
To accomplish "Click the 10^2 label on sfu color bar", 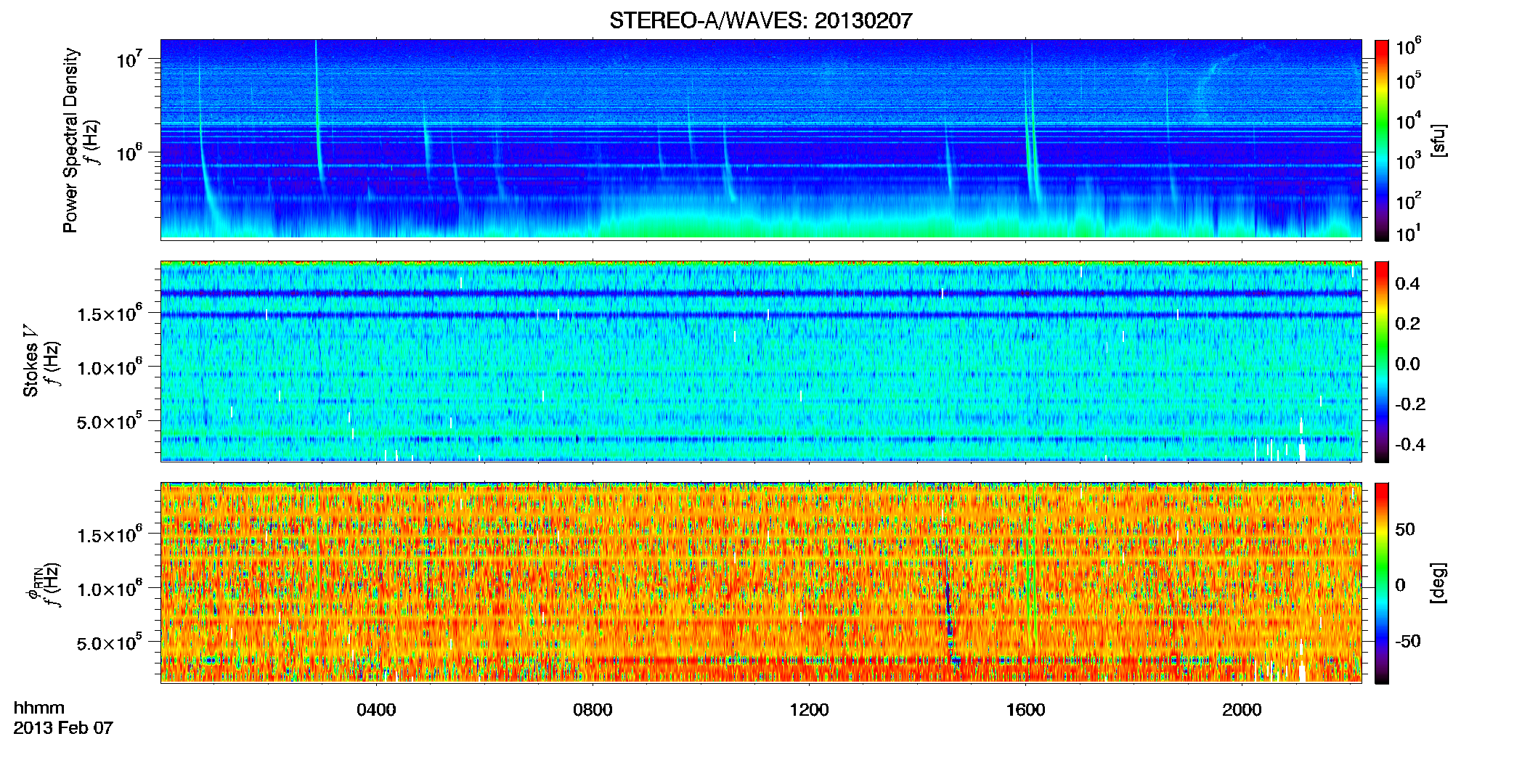I will click(x=1409, y=200).
